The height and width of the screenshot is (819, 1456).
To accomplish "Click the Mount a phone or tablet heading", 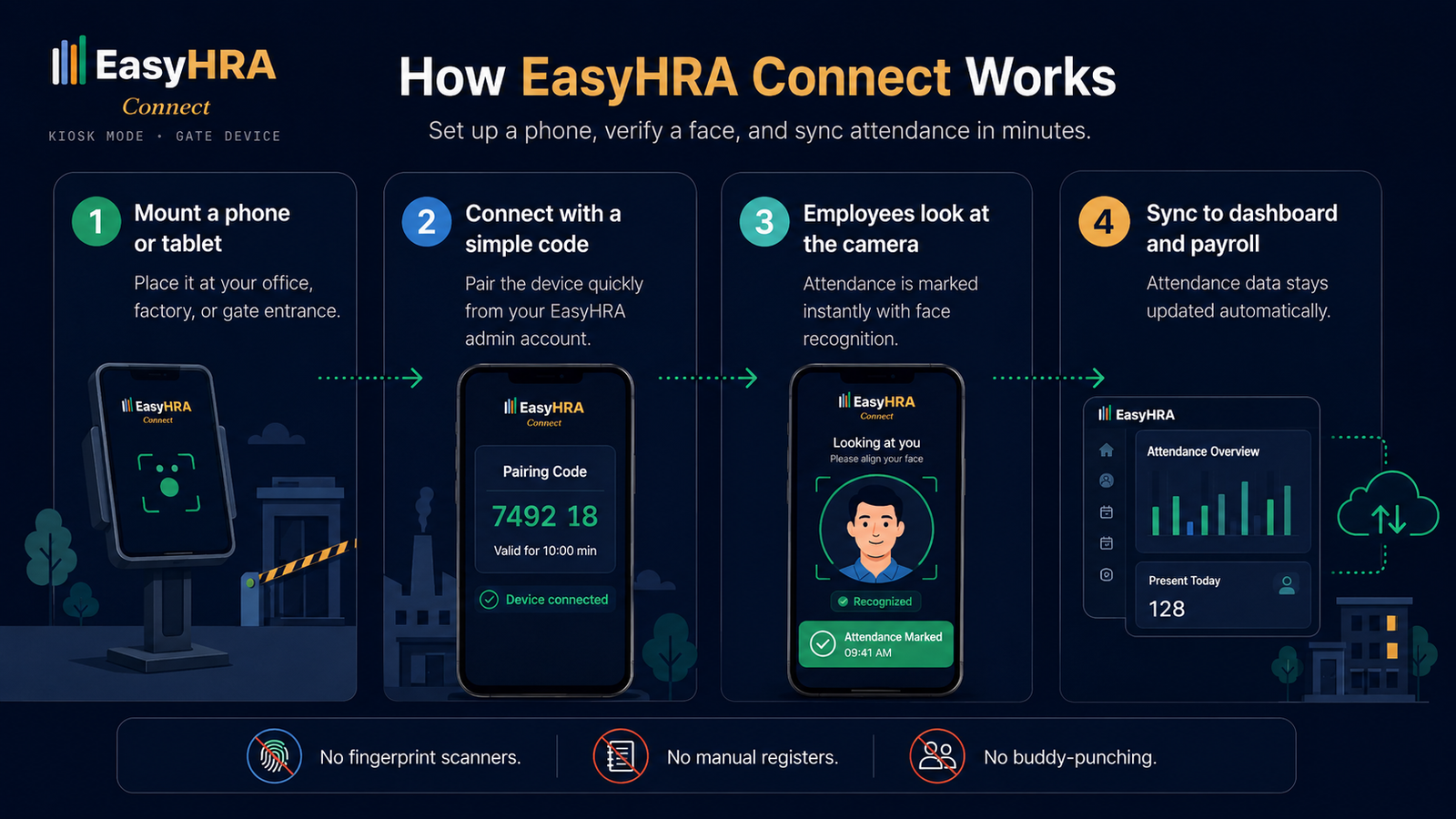I will pos(212,227).
